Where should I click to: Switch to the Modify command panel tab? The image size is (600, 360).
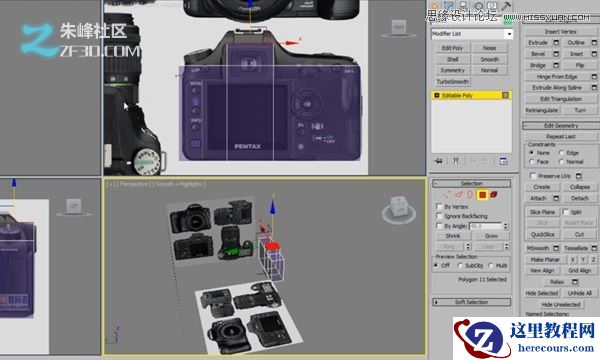[449, 5]
